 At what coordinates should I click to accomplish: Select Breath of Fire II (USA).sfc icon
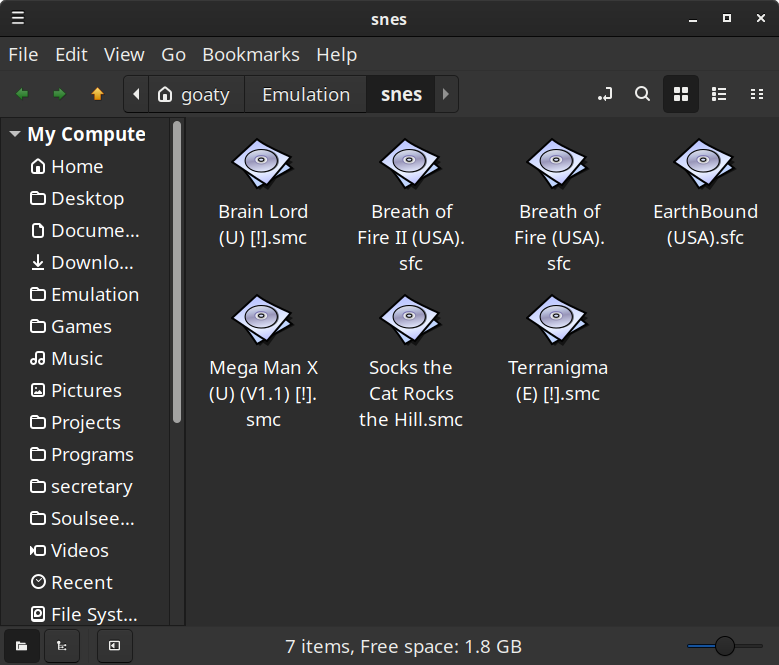tap(410, 163)
